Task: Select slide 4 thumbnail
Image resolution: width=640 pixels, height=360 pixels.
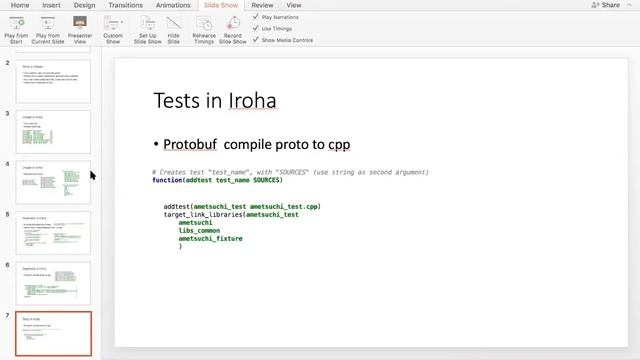Action: [53, 182]
